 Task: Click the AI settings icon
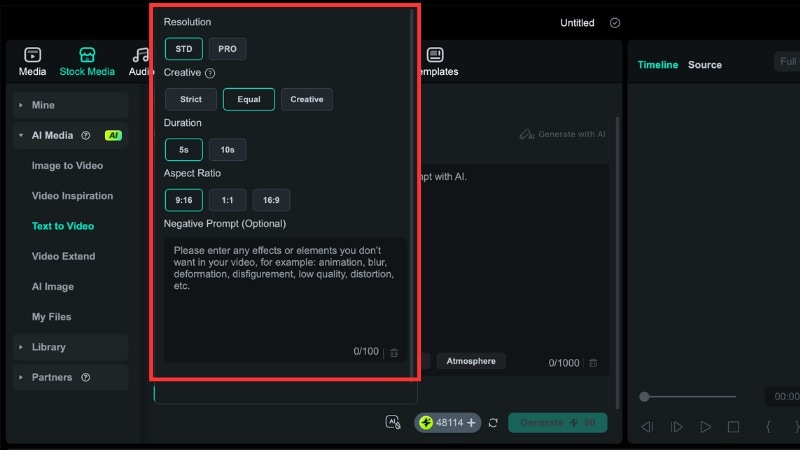coord(393,422)
